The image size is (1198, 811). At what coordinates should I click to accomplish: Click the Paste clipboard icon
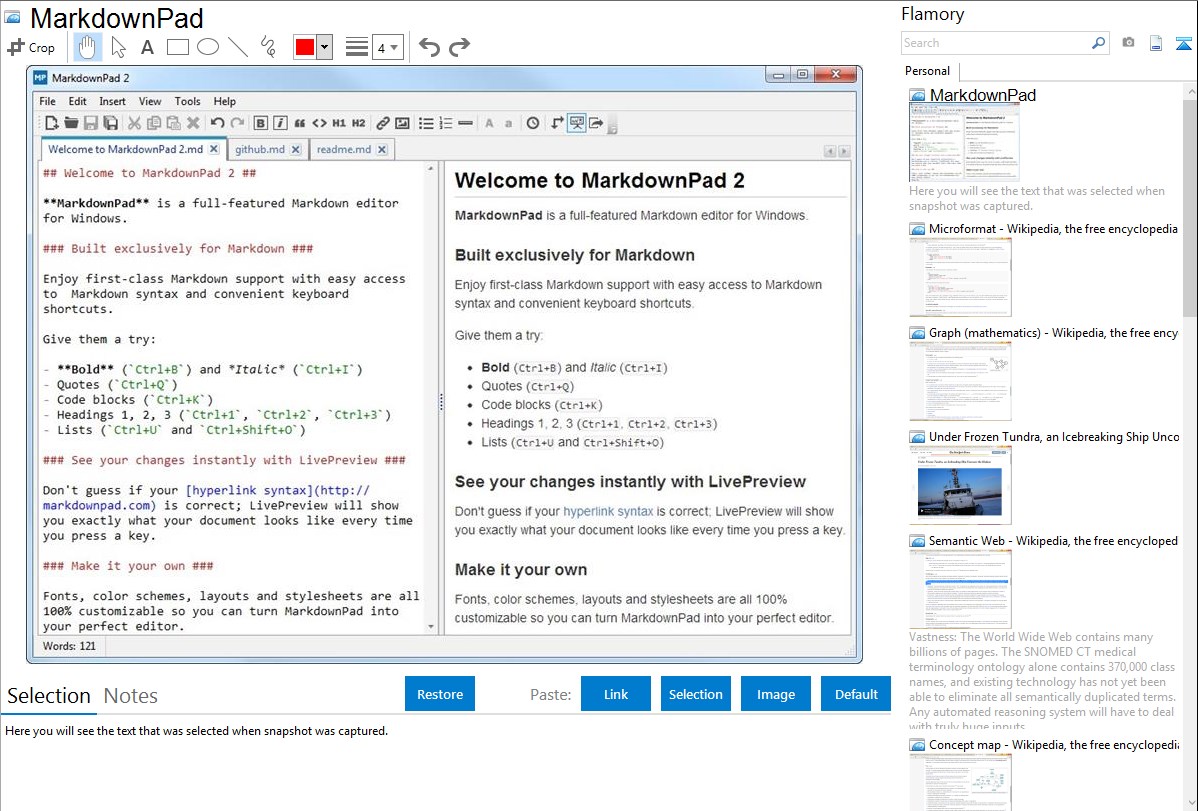pos(173,123)
